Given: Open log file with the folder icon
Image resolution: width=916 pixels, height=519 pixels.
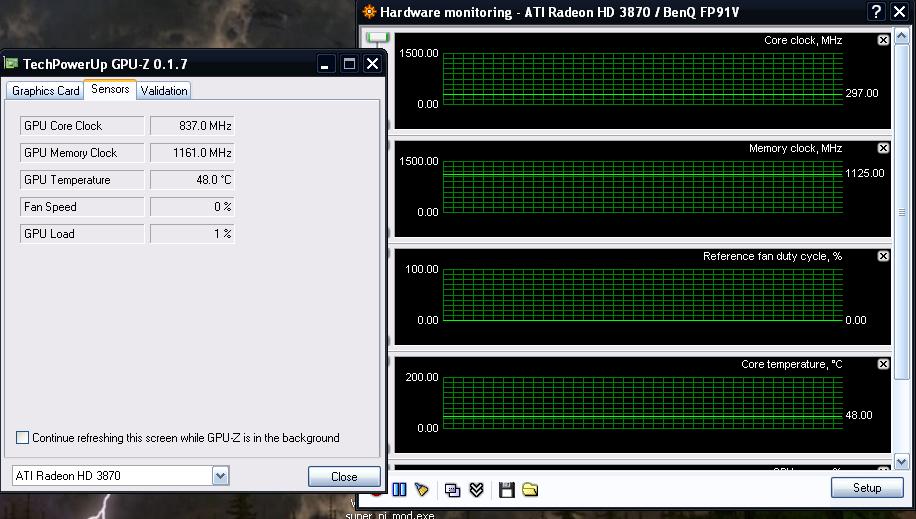Looking at the screenshot, I should click(x=530, y=489).
